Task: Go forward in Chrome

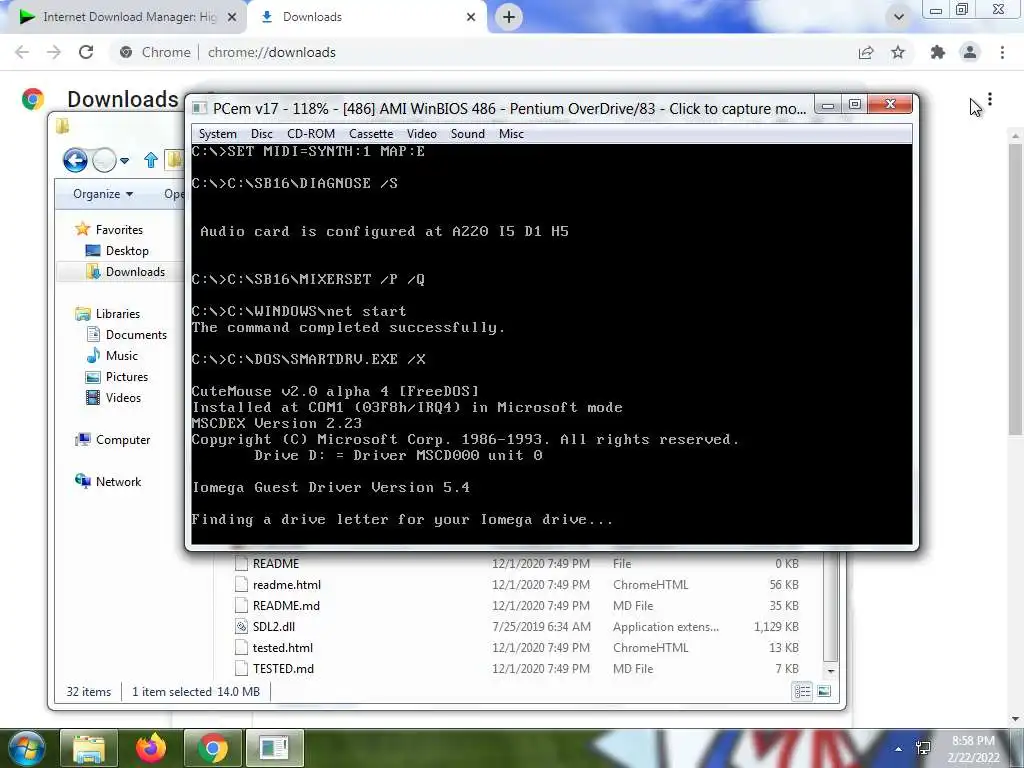Action: click(54, 52)
